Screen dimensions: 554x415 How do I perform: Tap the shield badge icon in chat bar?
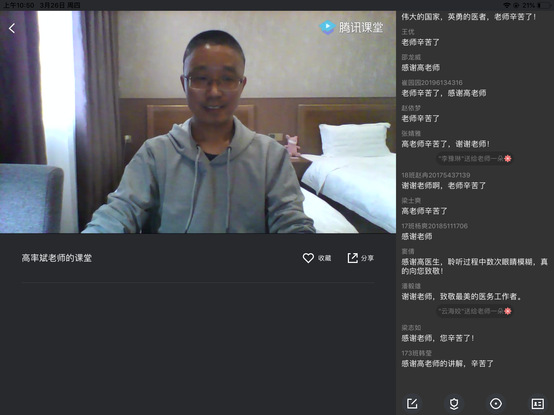(x=454, y=403)
